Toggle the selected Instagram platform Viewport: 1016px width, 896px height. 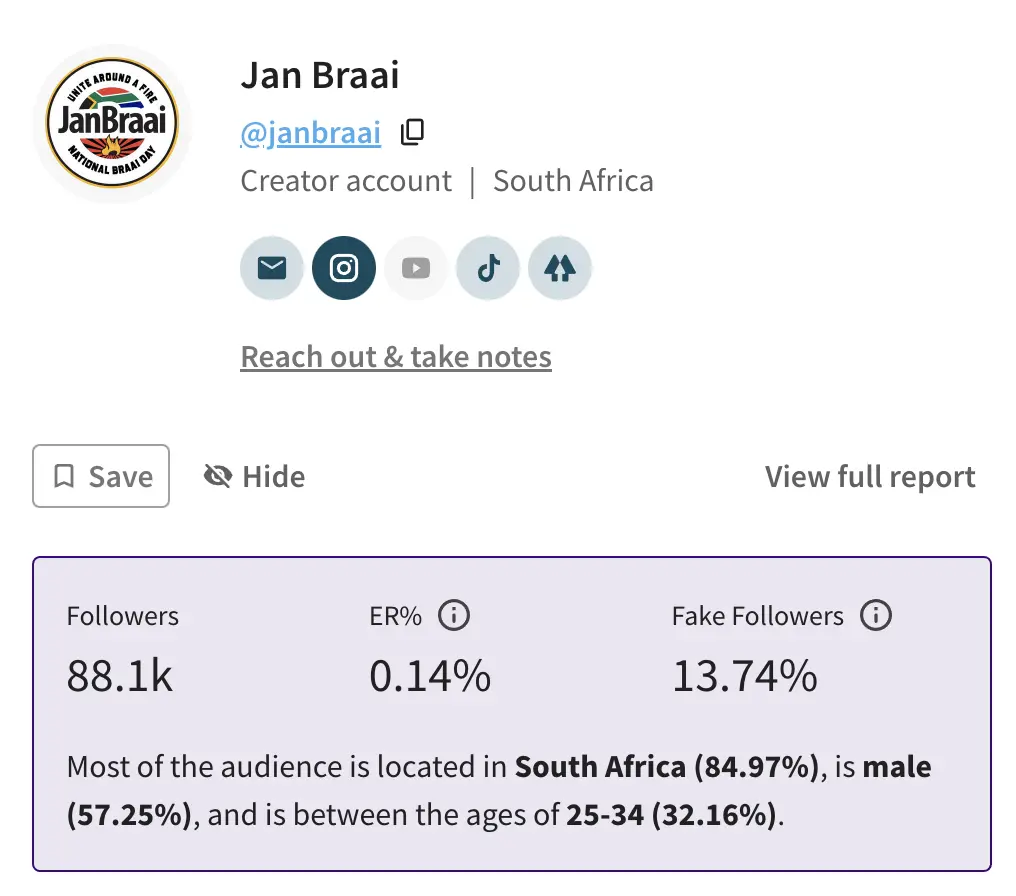coord(343,267)
